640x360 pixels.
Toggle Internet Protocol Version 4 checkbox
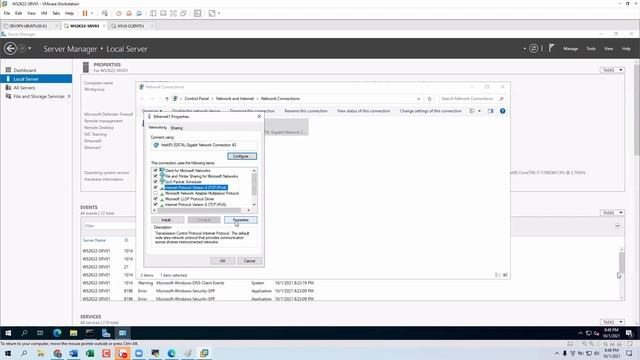[x=156, y=187]
